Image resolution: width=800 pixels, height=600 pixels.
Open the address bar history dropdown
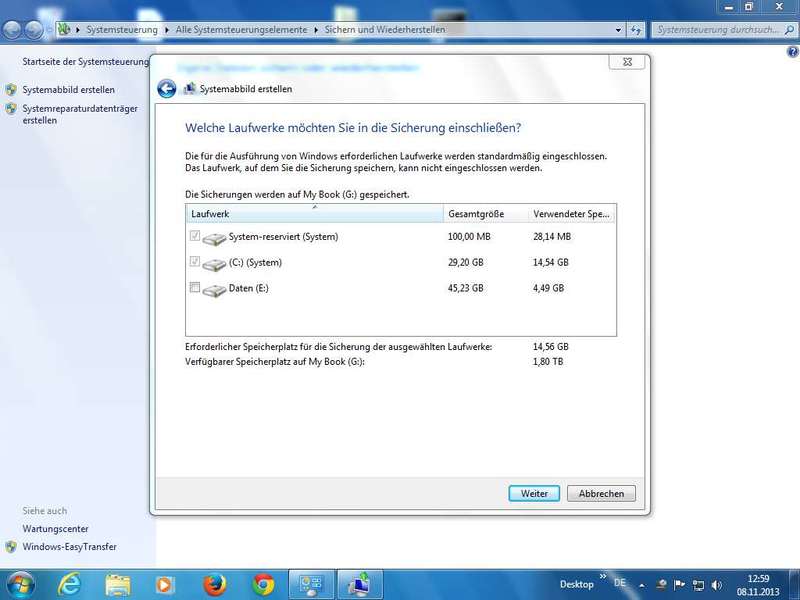click(618, 30)
